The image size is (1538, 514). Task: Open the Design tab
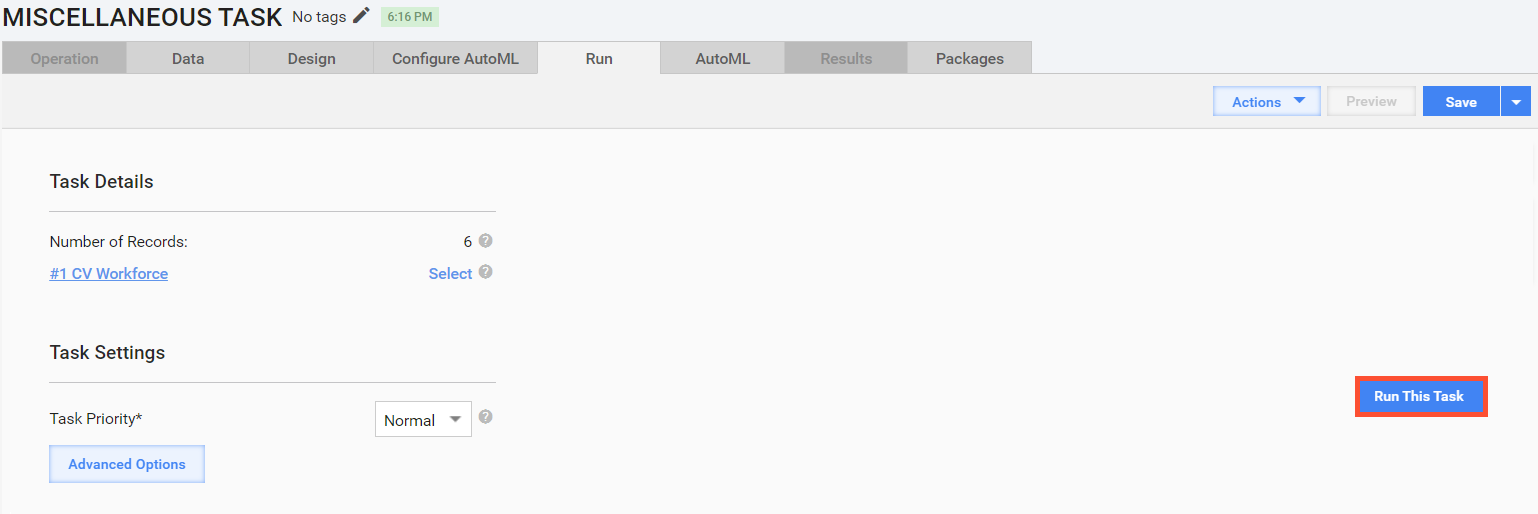tap(312, 58)
